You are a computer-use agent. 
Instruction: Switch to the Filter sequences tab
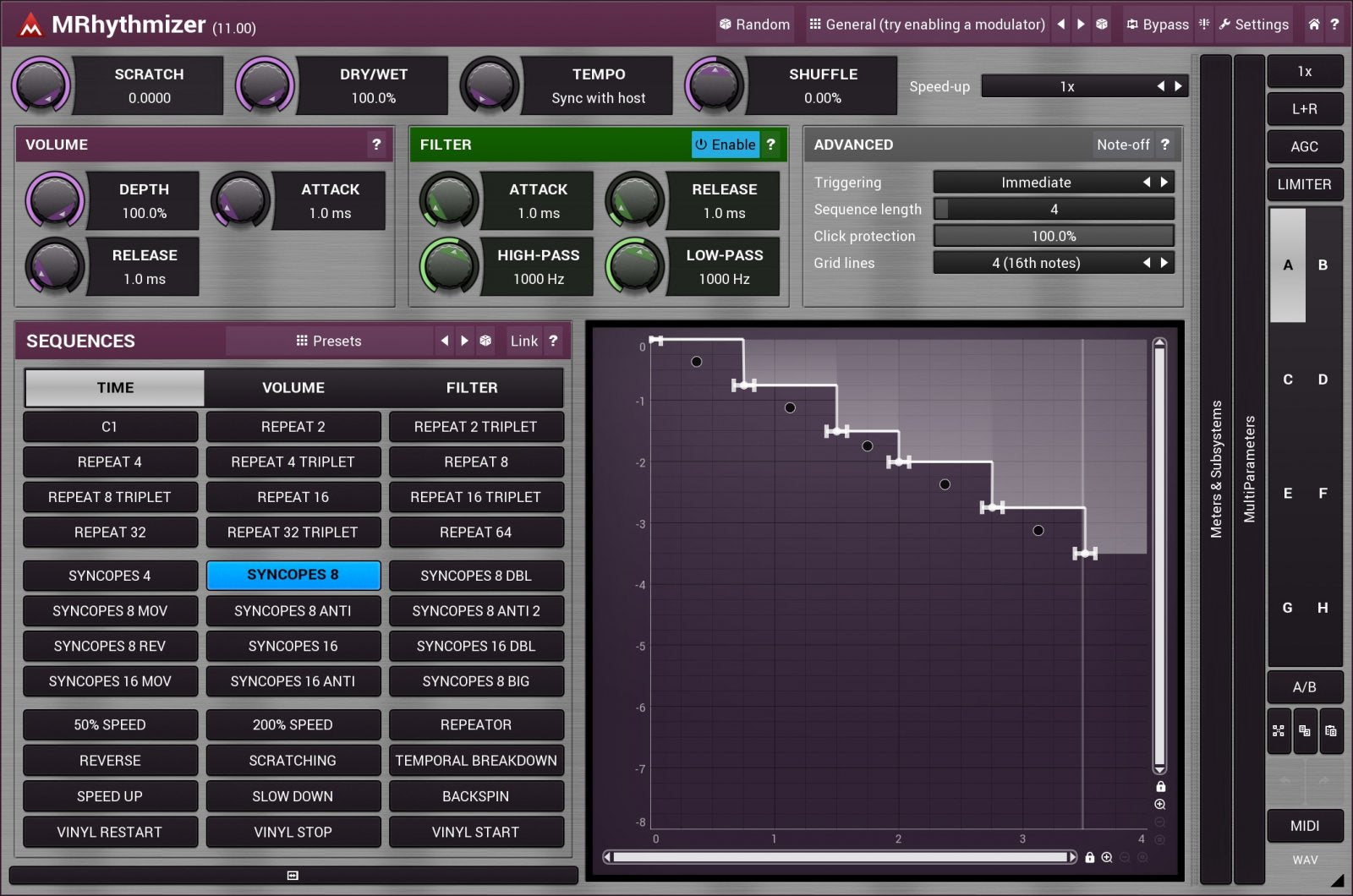tap(472, 388)
